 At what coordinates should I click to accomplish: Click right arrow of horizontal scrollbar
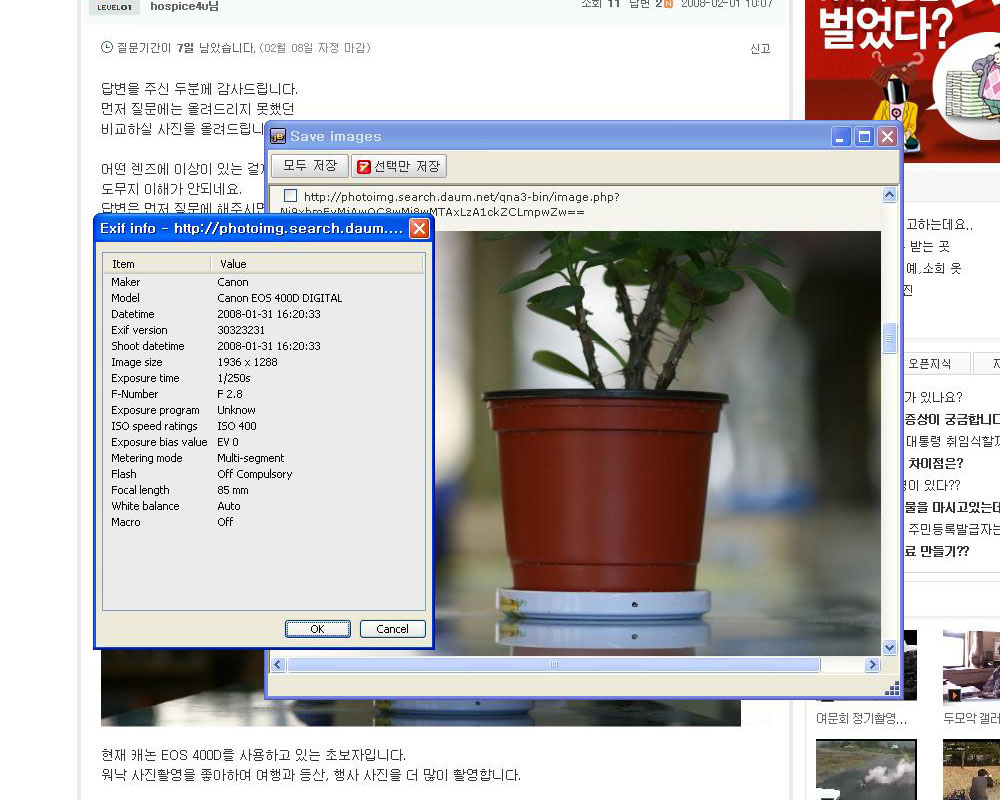(x=872, y=665)
